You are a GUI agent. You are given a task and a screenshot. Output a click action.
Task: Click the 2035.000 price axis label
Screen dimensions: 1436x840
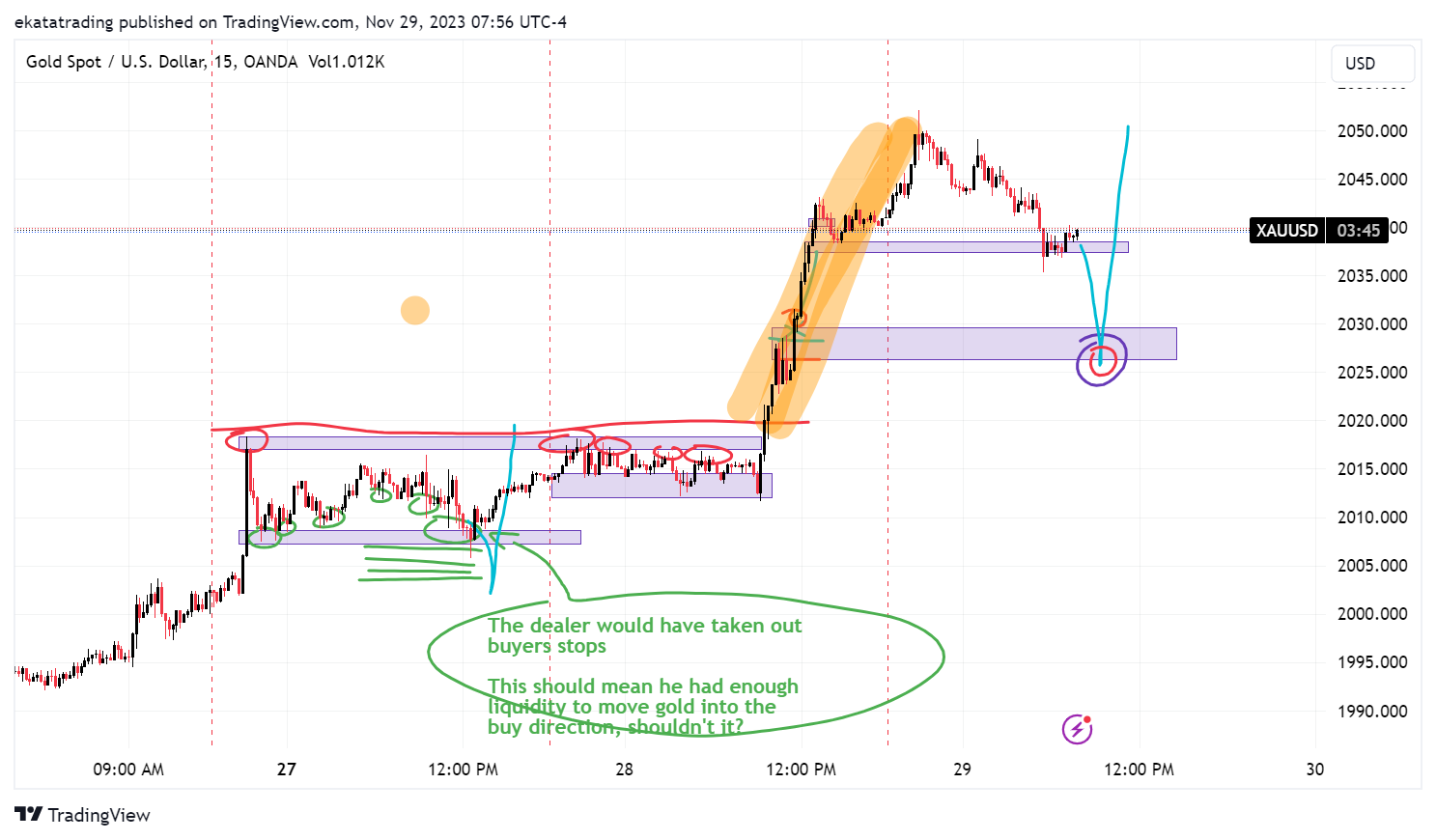pos(1372,276)
